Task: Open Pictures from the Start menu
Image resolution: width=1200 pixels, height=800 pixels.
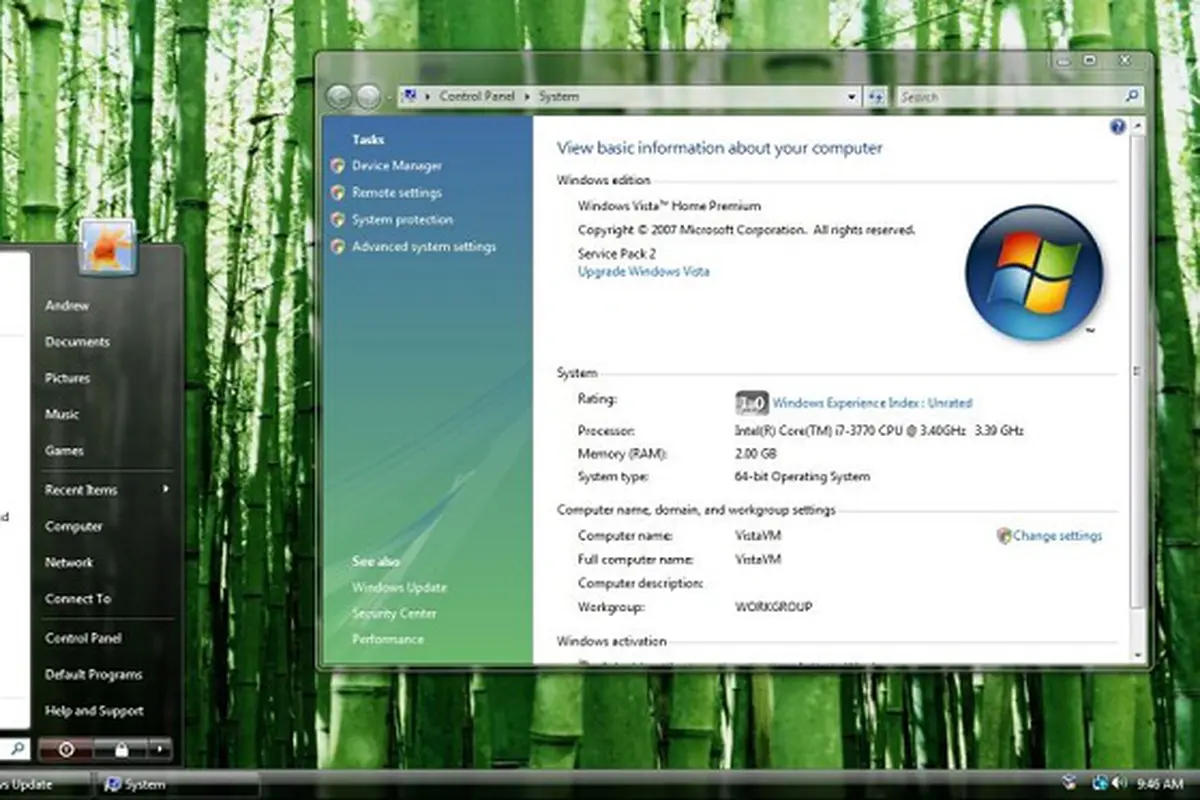Action: point(67,379)
